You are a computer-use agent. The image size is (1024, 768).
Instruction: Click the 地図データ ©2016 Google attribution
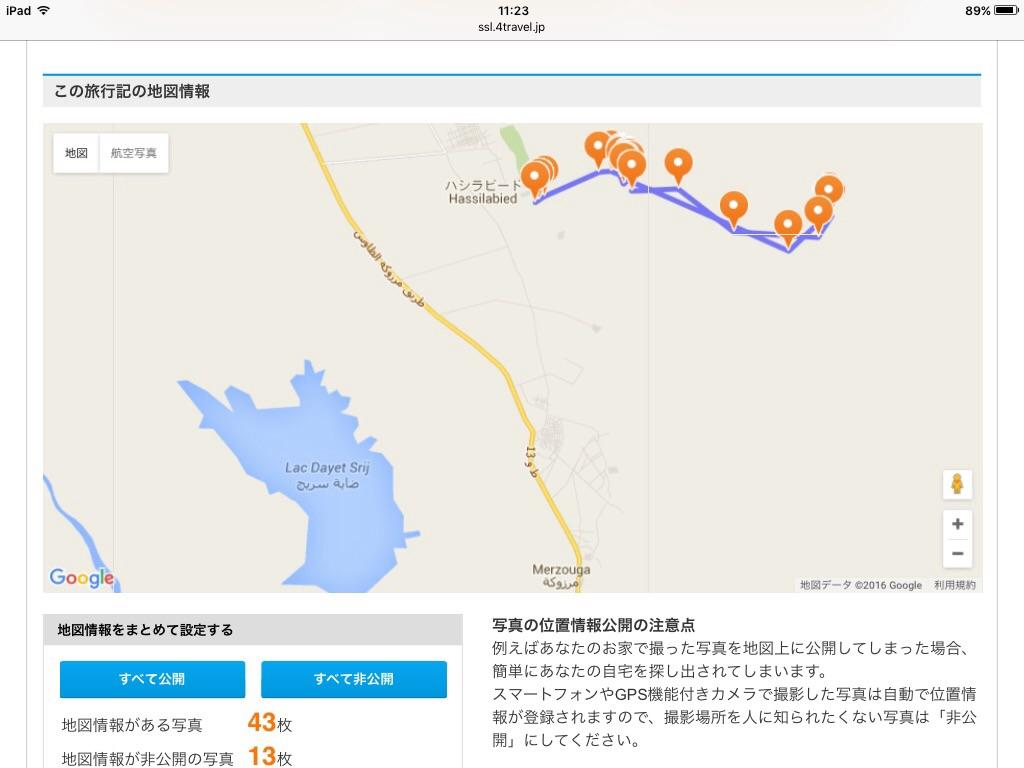[861, 585]
